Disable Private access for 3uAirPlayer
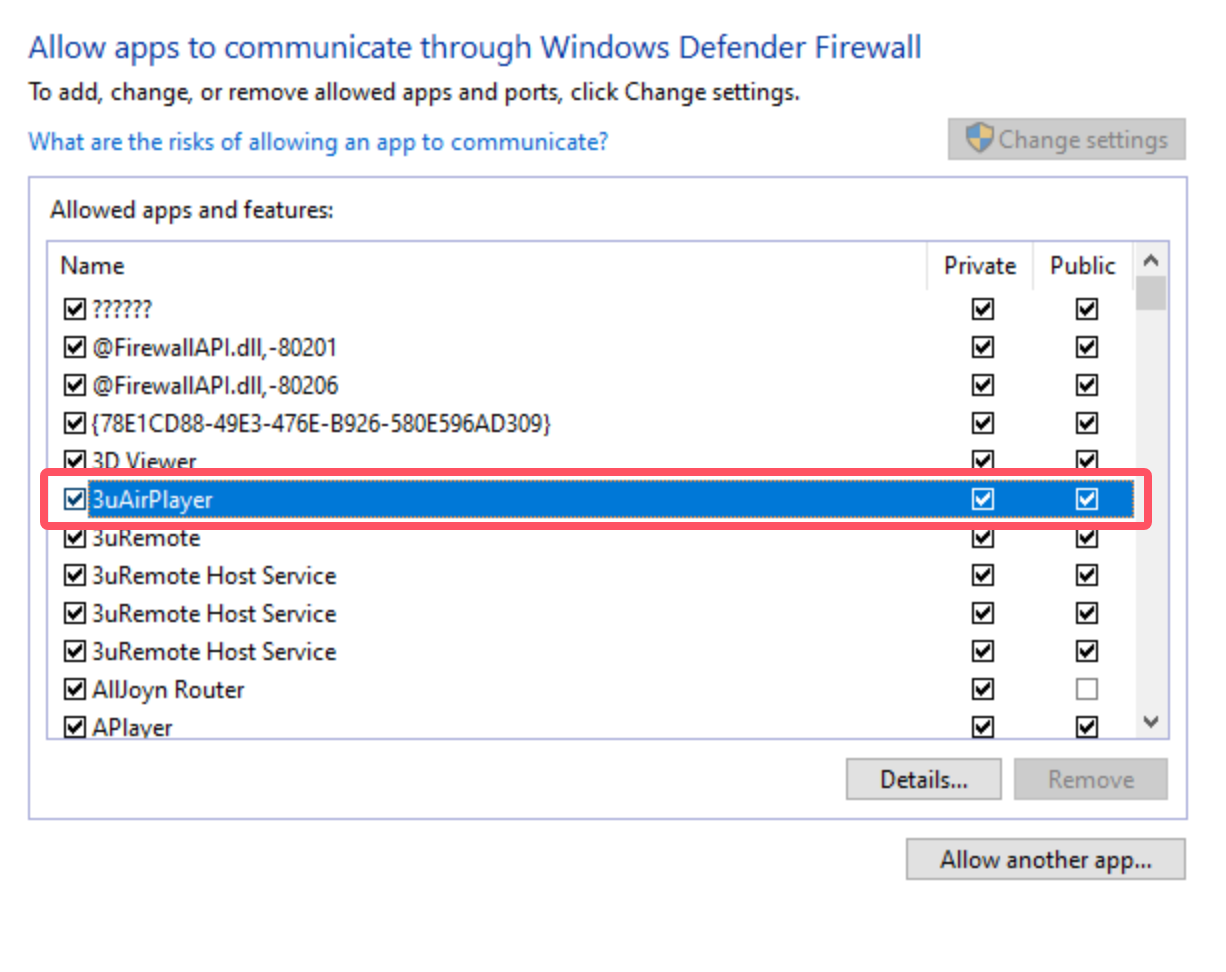 point(982,499)
